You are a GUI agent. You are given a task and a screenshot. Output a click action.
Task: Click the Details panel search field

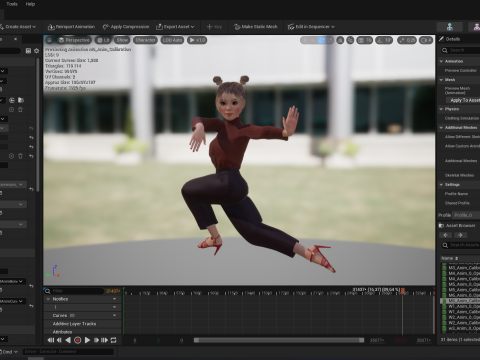click(461, 50)
